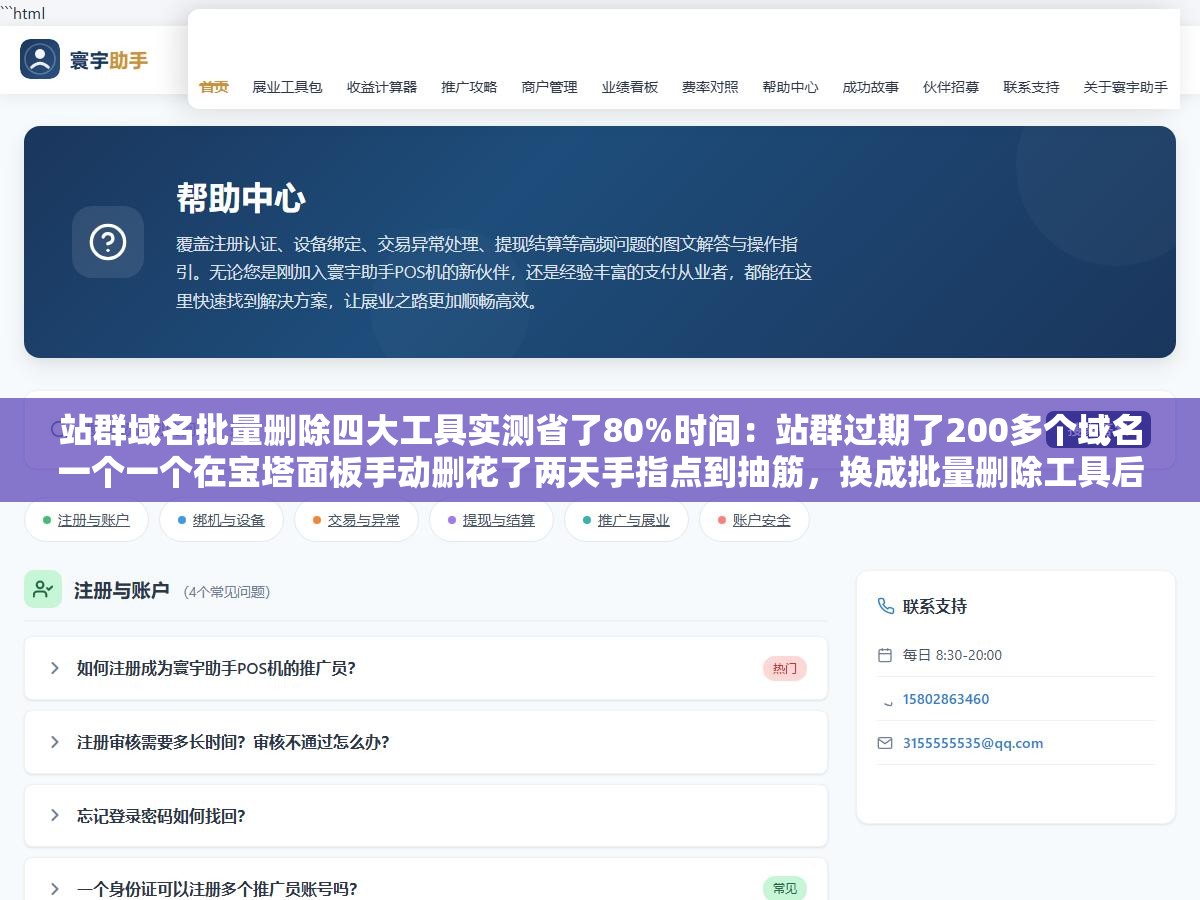This screenshot has height=900, width=1200.
Task: Expand the question 注册审核需要多长时间
Action: (426, 742)
